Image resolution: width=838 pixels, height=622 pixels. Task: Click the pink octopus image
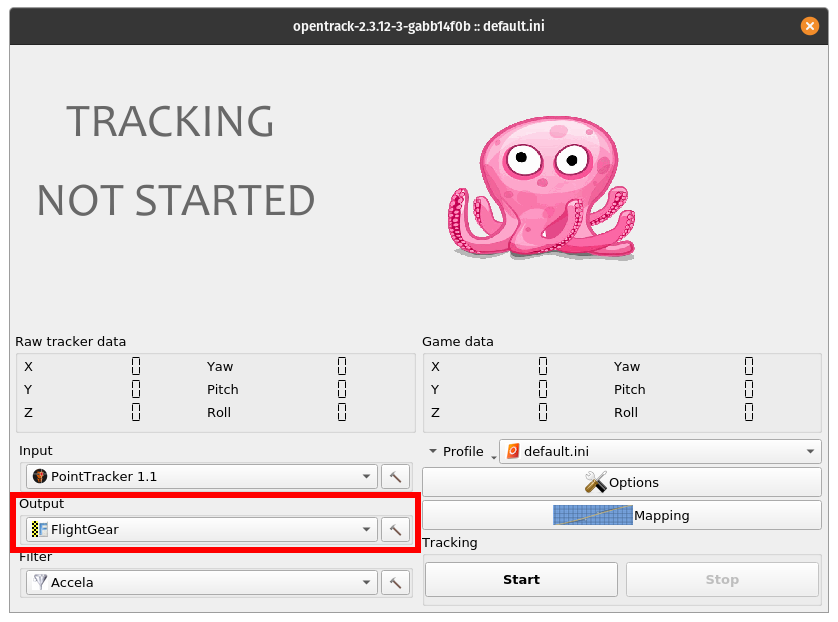(x=541, y=187)
